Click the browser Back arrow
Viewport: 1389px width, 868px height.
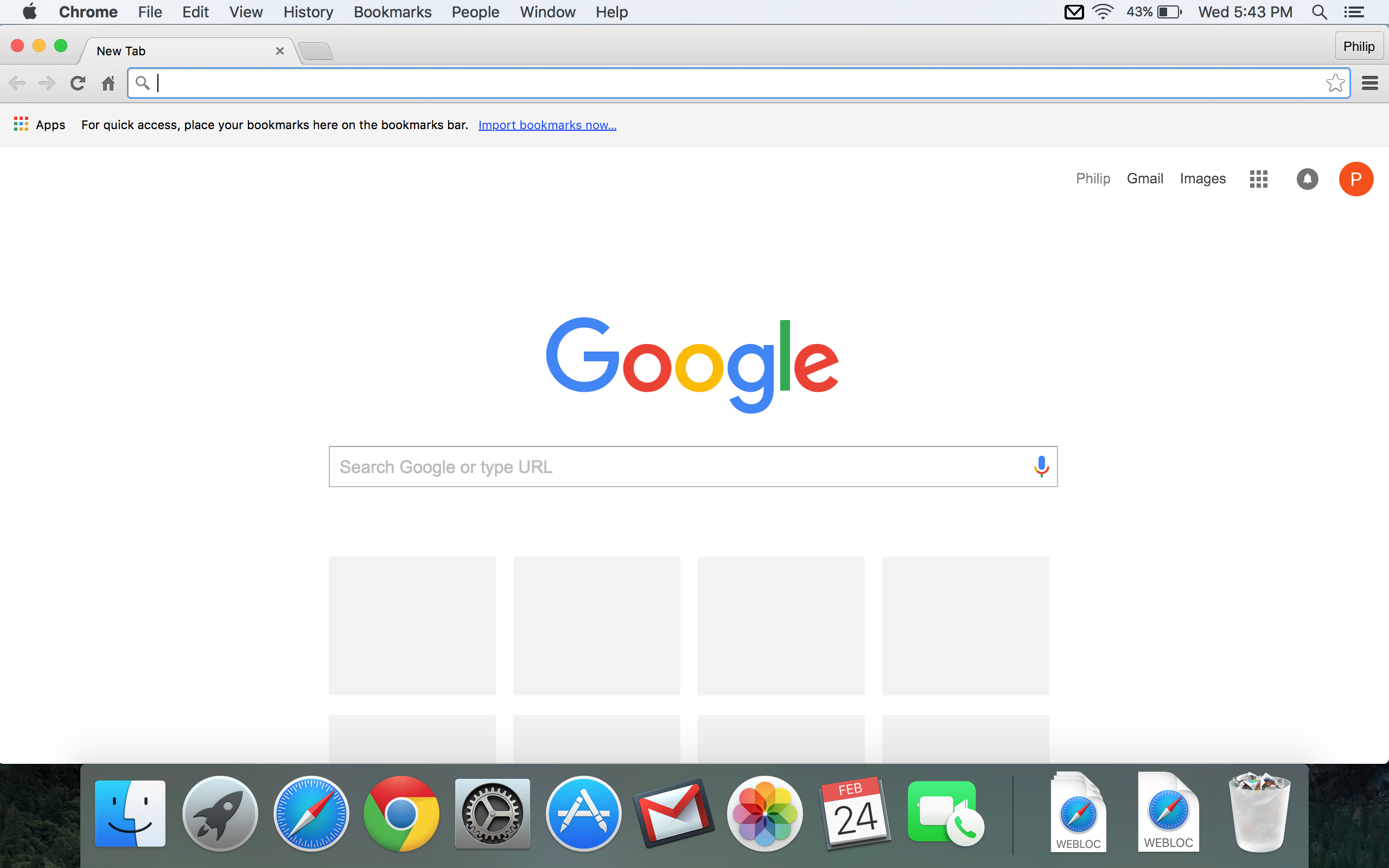[17, 83]
